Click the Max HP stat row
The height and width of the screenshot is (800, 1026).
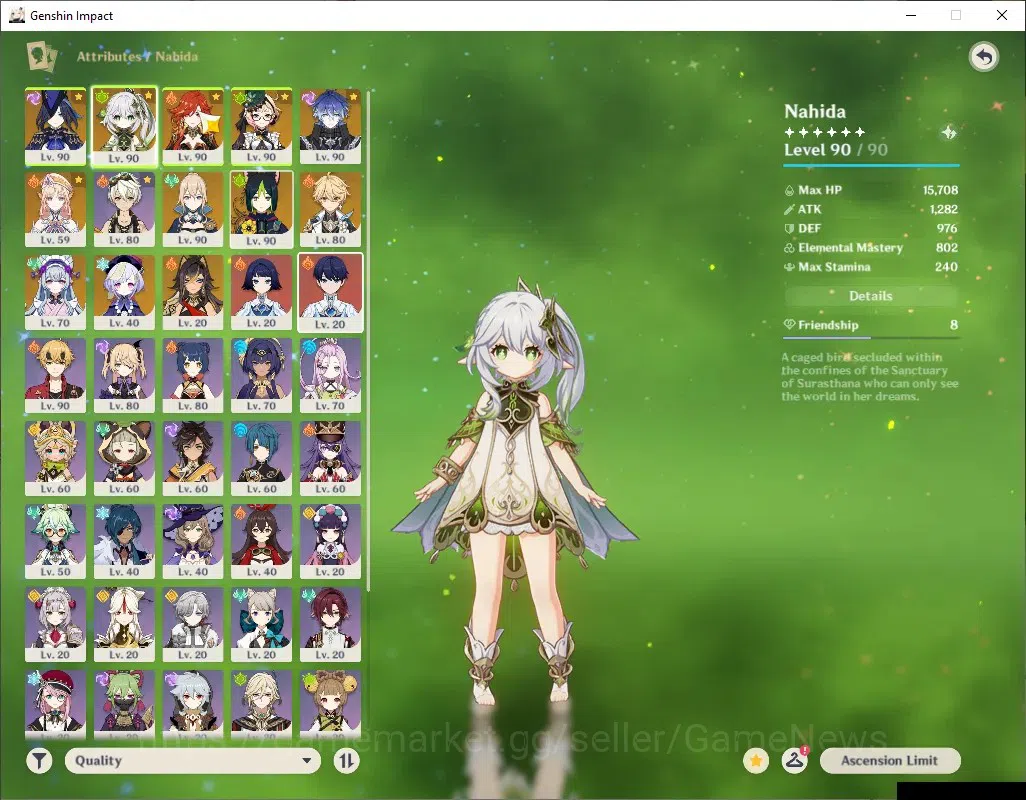tap(871, 190)
